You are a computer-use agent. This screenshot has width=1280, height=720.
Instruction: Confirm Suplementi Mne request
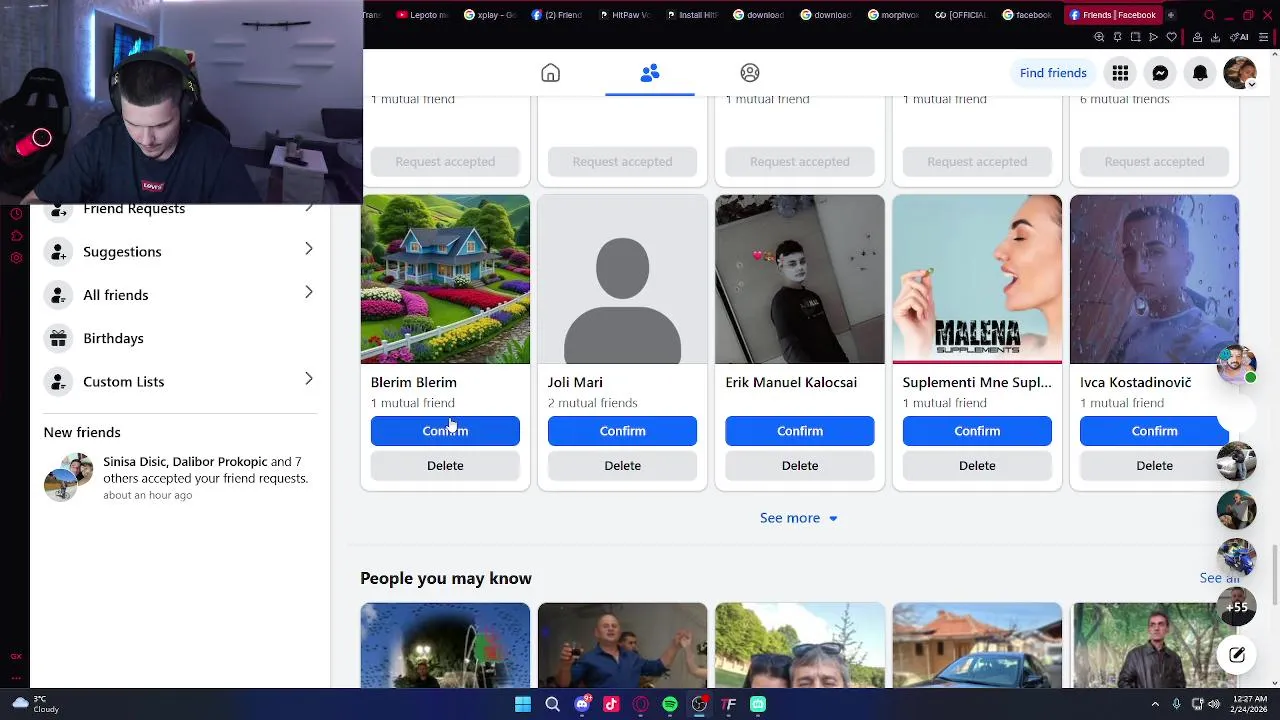coord(977,431)
